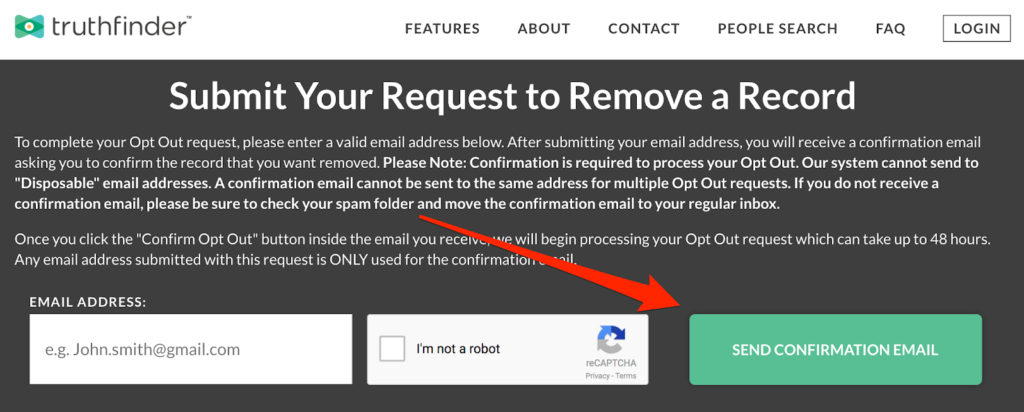Open the CONTACT page

click(x=644, y=29)
